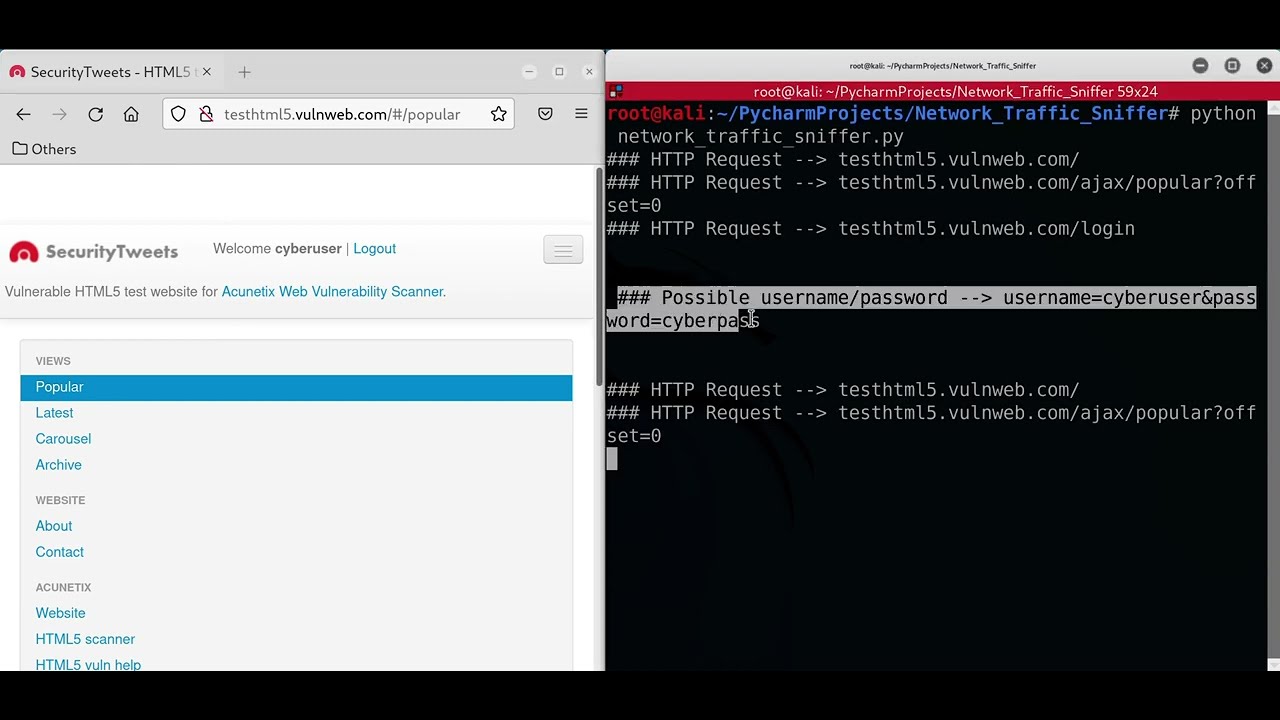
Task: Minimize the Firefox browser window
Action: click(529, 72)
